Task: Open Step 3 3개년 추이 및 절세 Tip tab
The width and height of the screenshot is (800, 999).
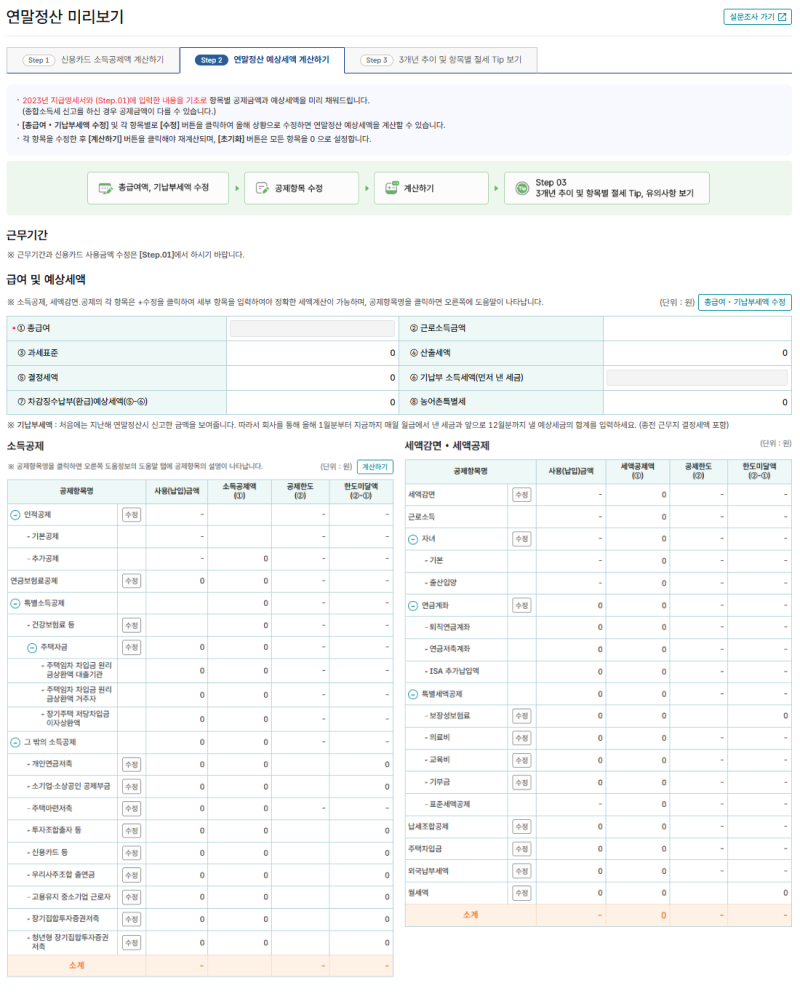Action: click(x=441, y=60)
